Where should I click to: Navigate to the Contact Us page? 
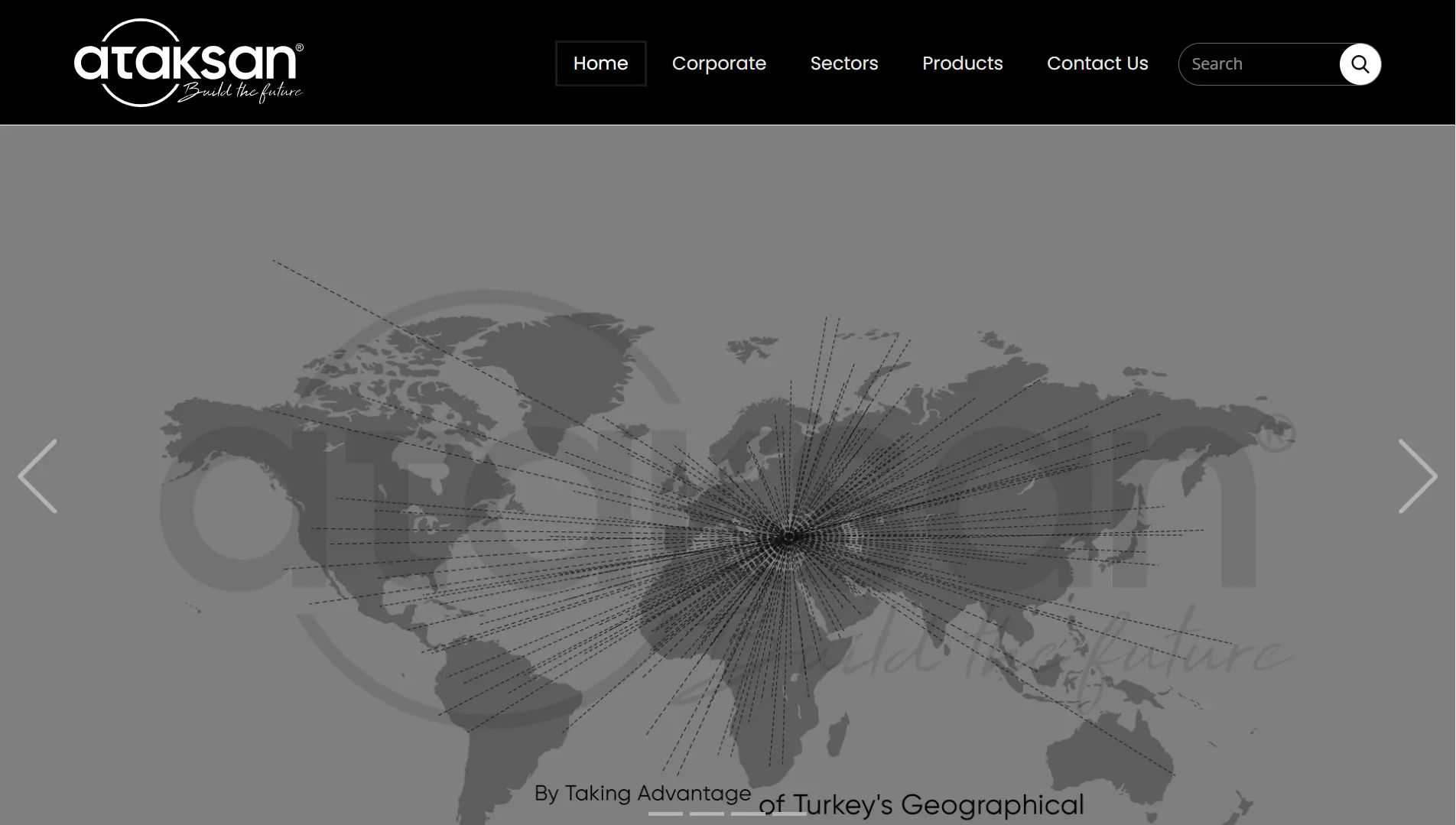point(1097,63)
